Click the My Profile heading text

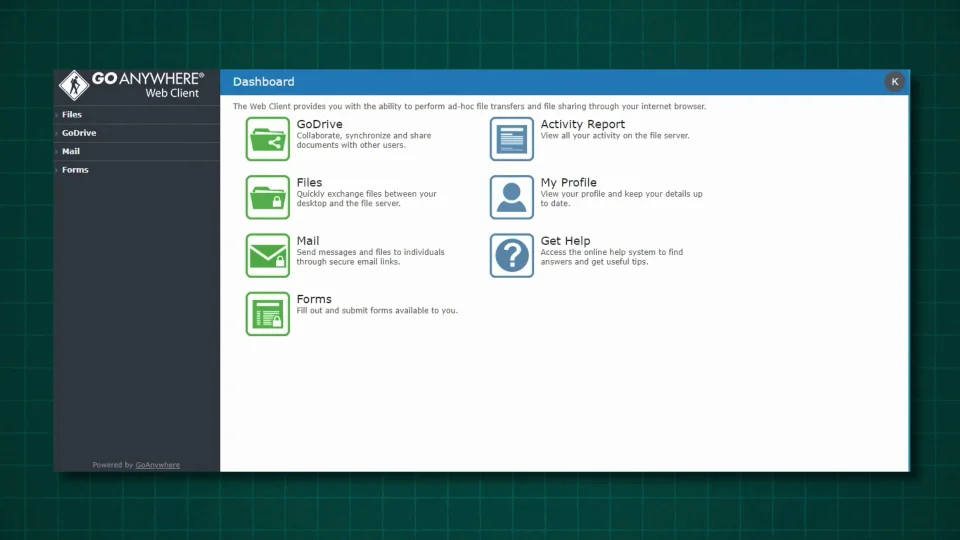568,182
